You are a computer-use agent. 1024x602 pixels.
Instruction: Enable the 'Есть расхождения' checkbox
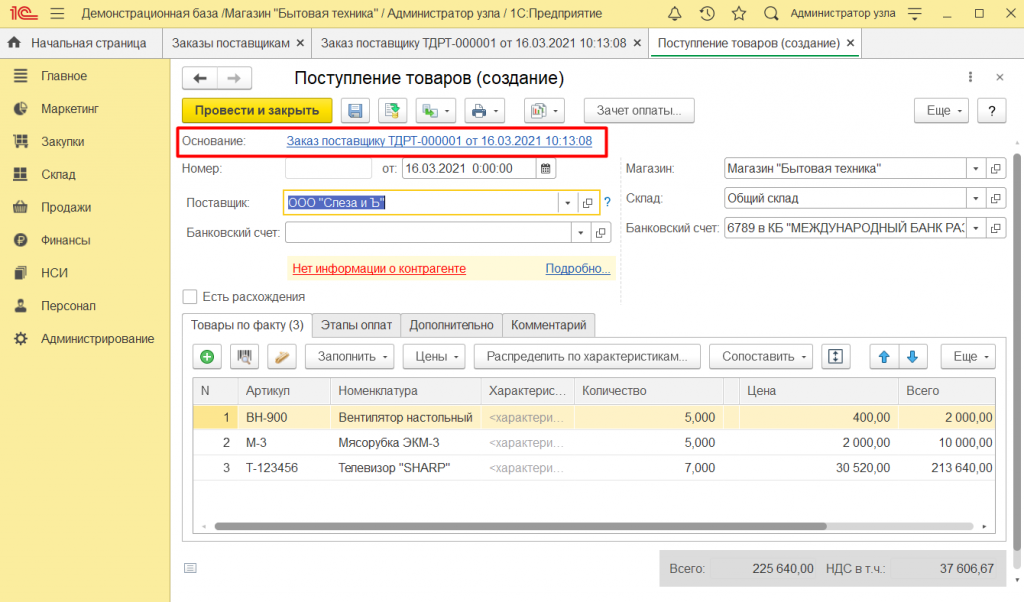click(190, 297)
